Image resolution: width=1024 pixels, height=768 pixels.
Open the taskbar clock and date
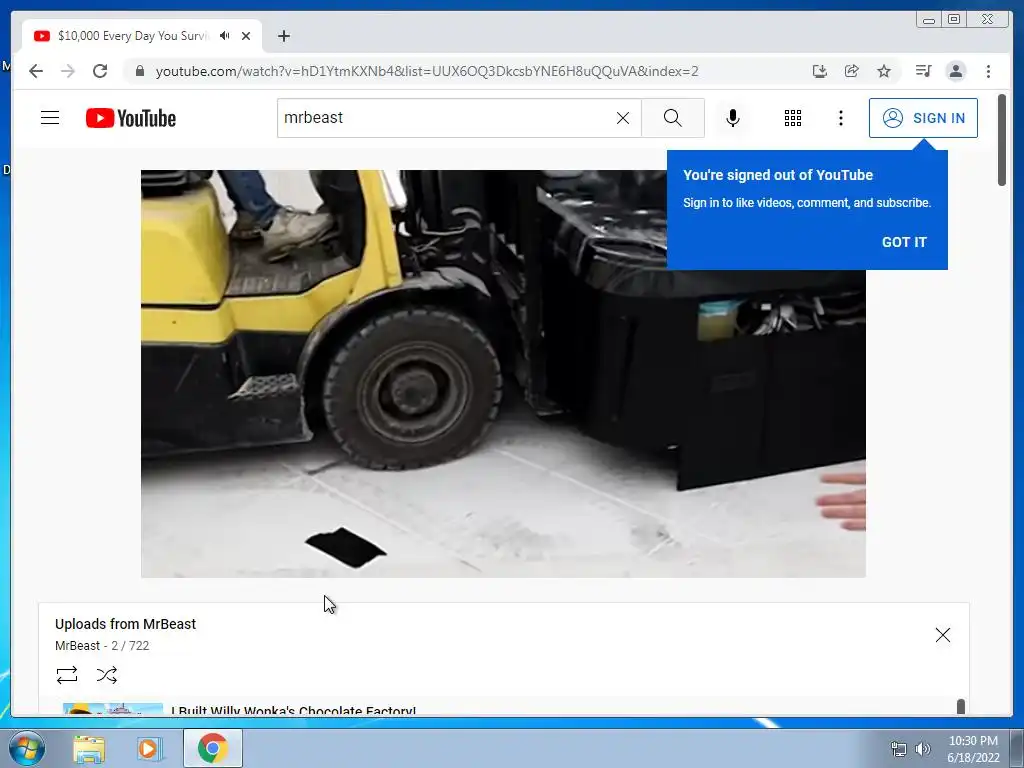click(x=973, y=749)
